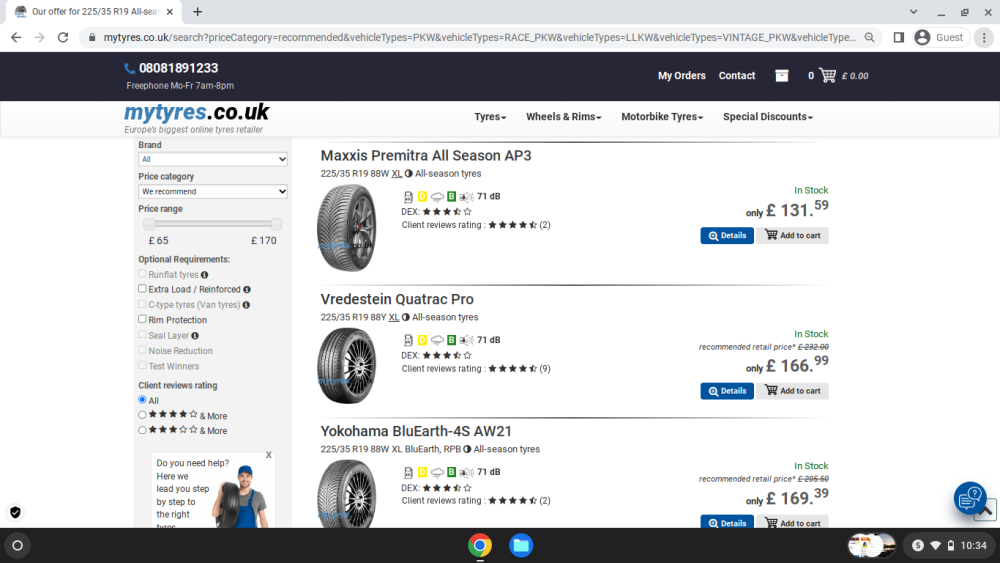Click the Maxxis Premitra tyre thumbnail image
The width and height of the screenshot is (1000, 563).
click(x=347, y=228)
